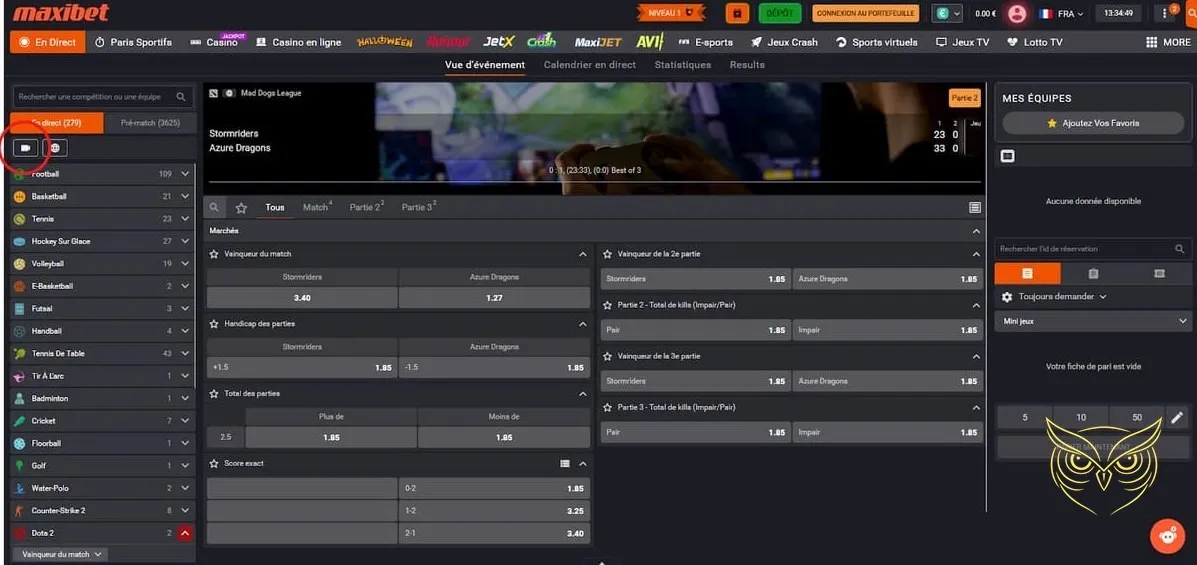The height and width of the screenshot is (565, 1197).
Task: Click the JetX game logo
Action: pyautogui.click(x=498, y=42)
